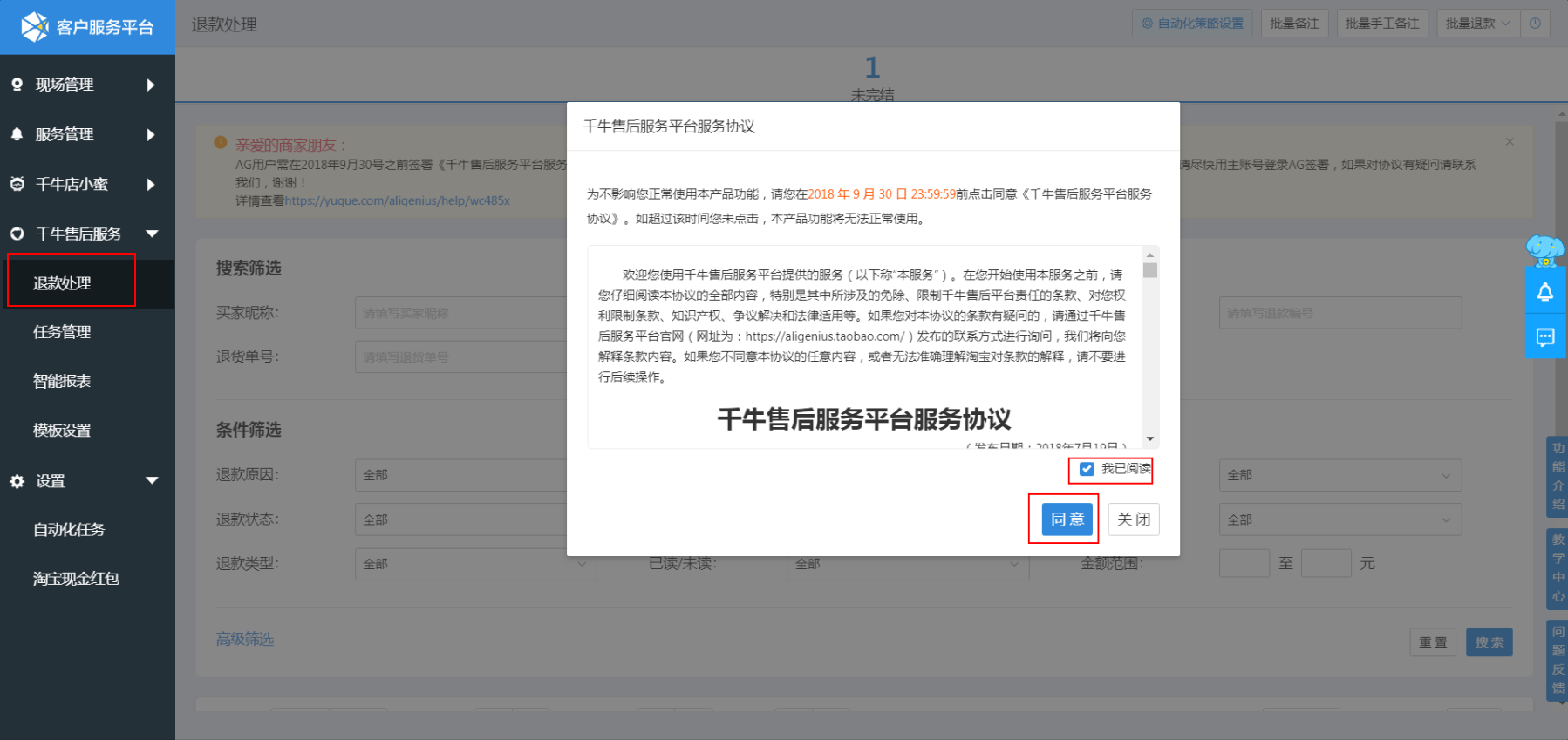
Task: Click the 重置 button
Action: coord(1433,642)
